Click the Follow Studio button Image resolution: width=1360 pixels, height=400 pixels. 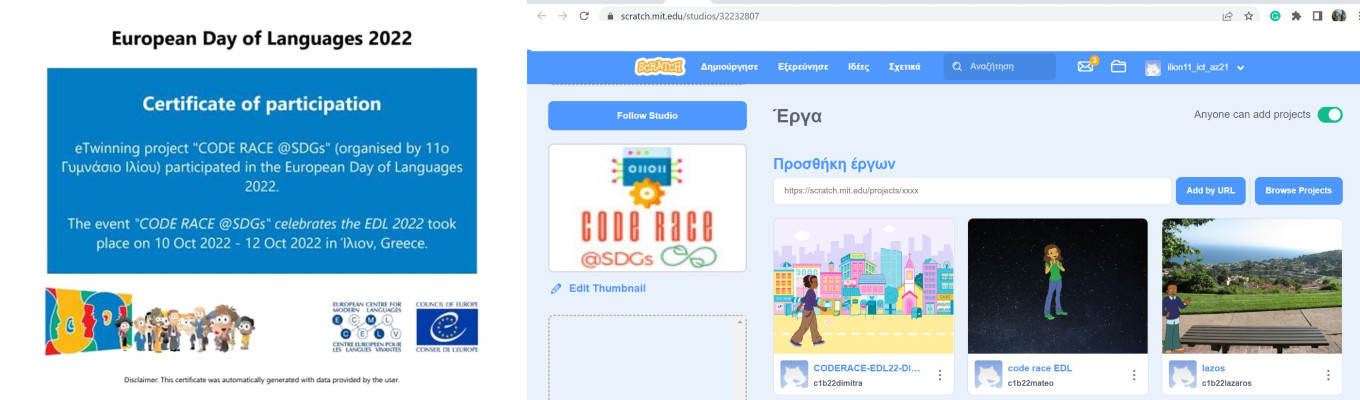pyautogui.click(x=647, y=116)
